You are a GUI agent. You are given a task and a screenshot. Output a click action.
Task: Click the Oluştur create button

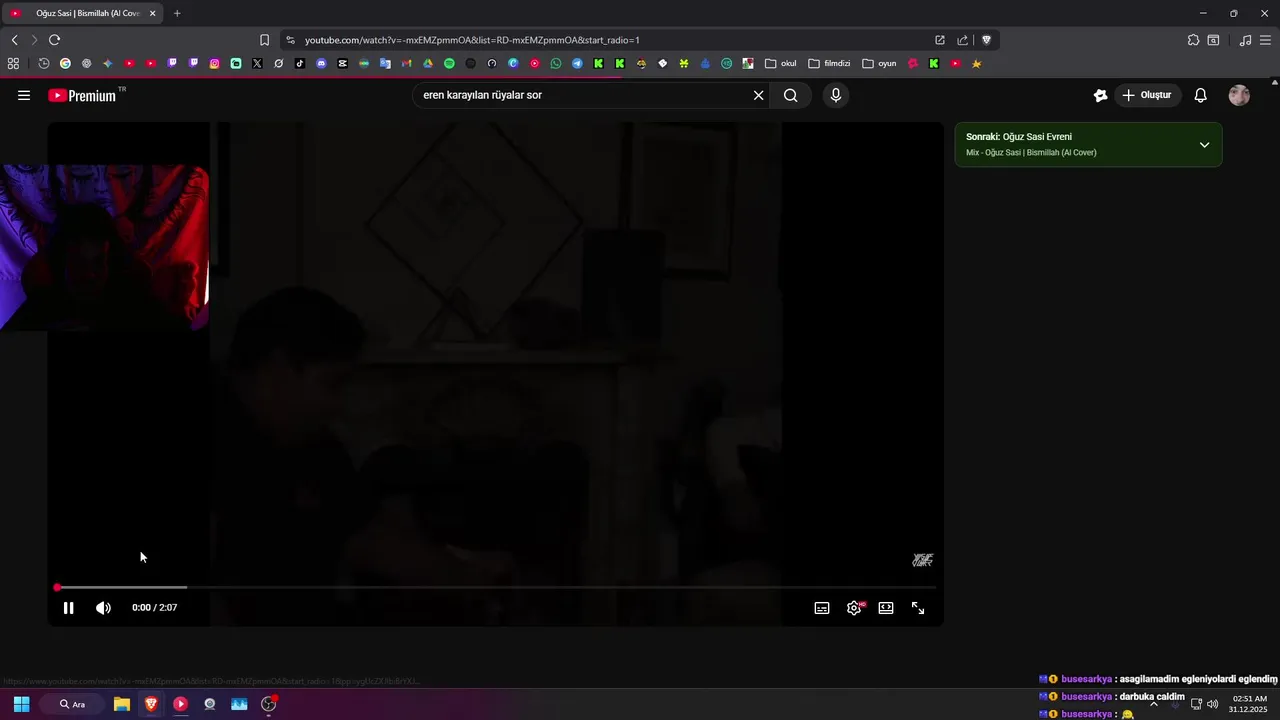1147,95
